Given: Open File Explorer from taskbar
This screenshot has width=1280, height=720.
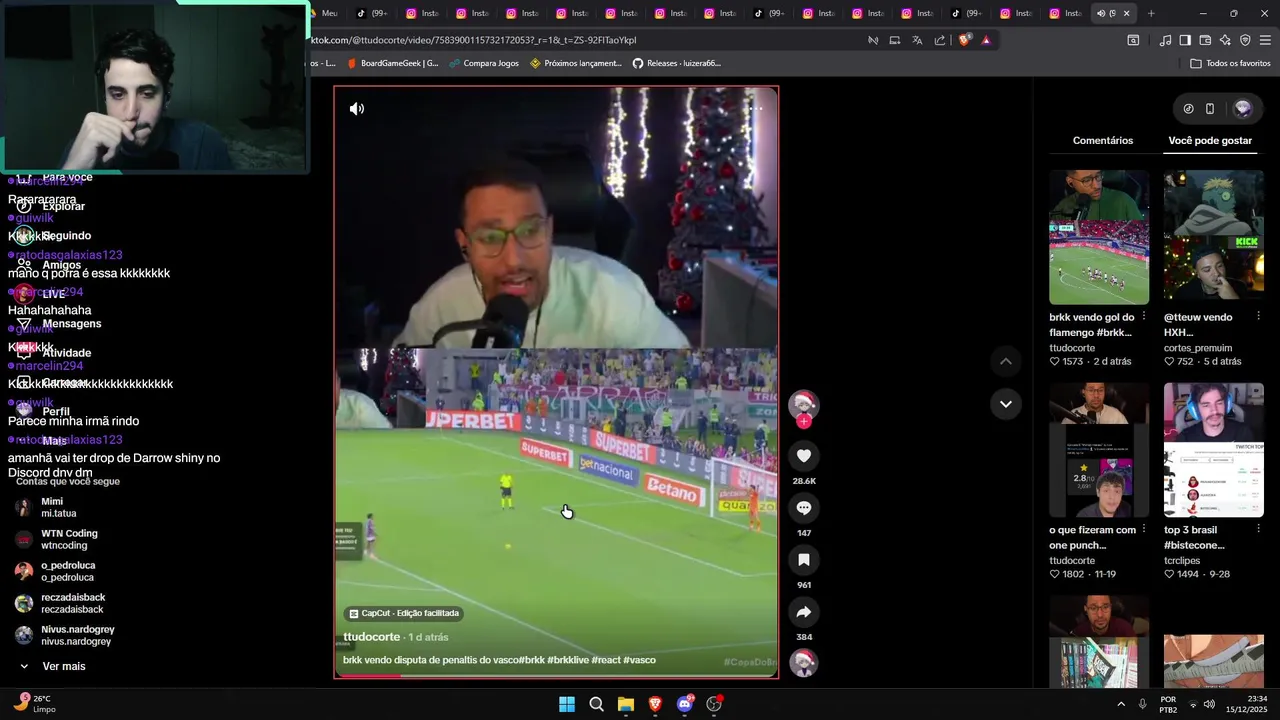Looking at the screenshot, I should [x=626, y=704].
